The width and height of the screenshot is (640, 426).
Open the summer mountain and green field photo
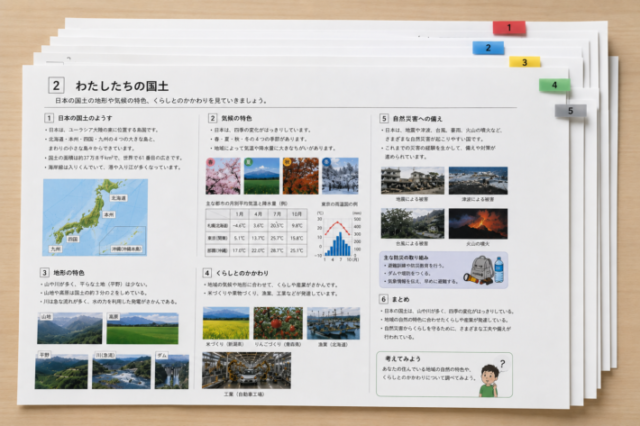262,176
